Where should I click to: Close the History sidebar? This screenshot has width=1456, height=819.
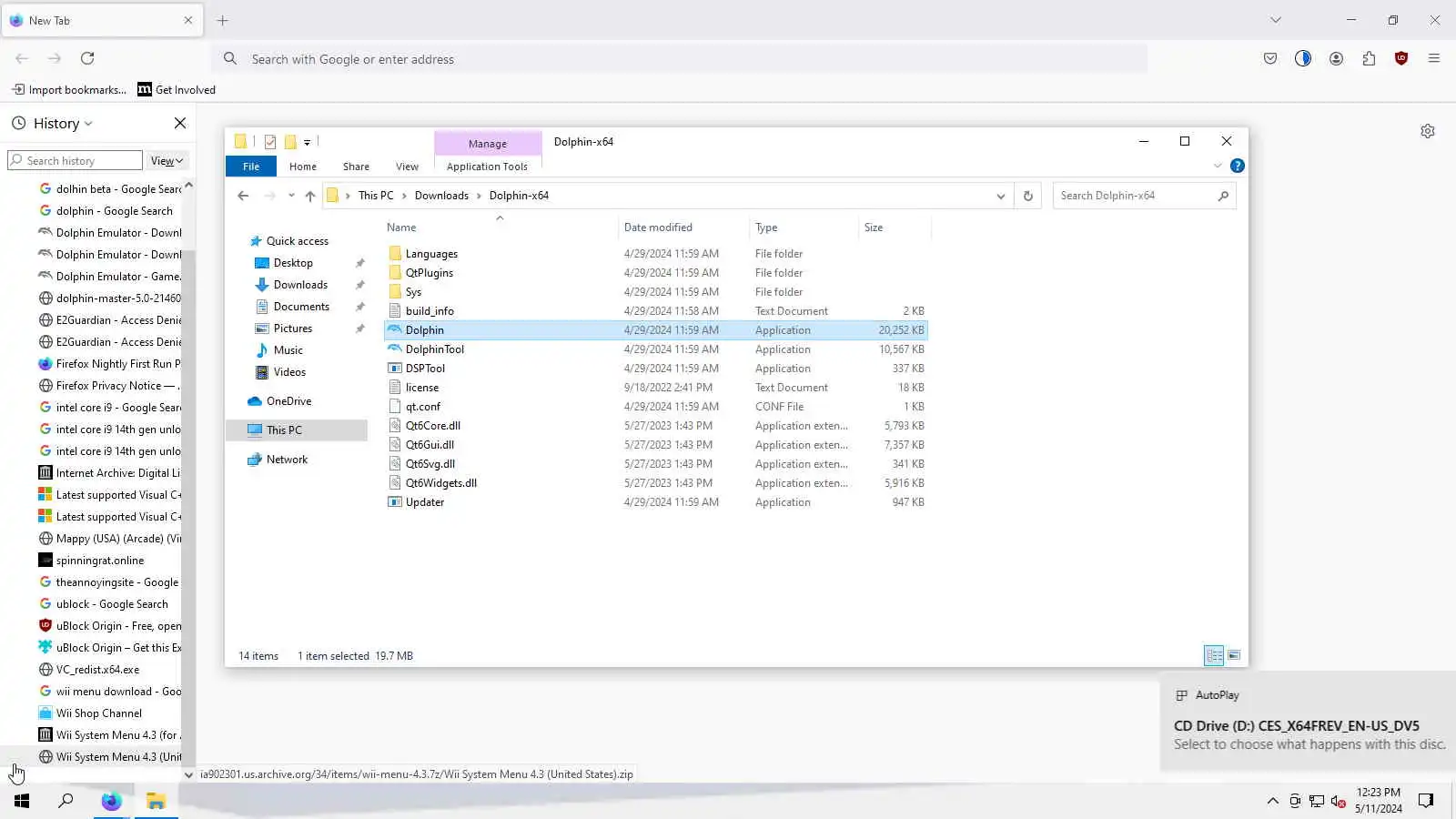(x=180, y=123)
